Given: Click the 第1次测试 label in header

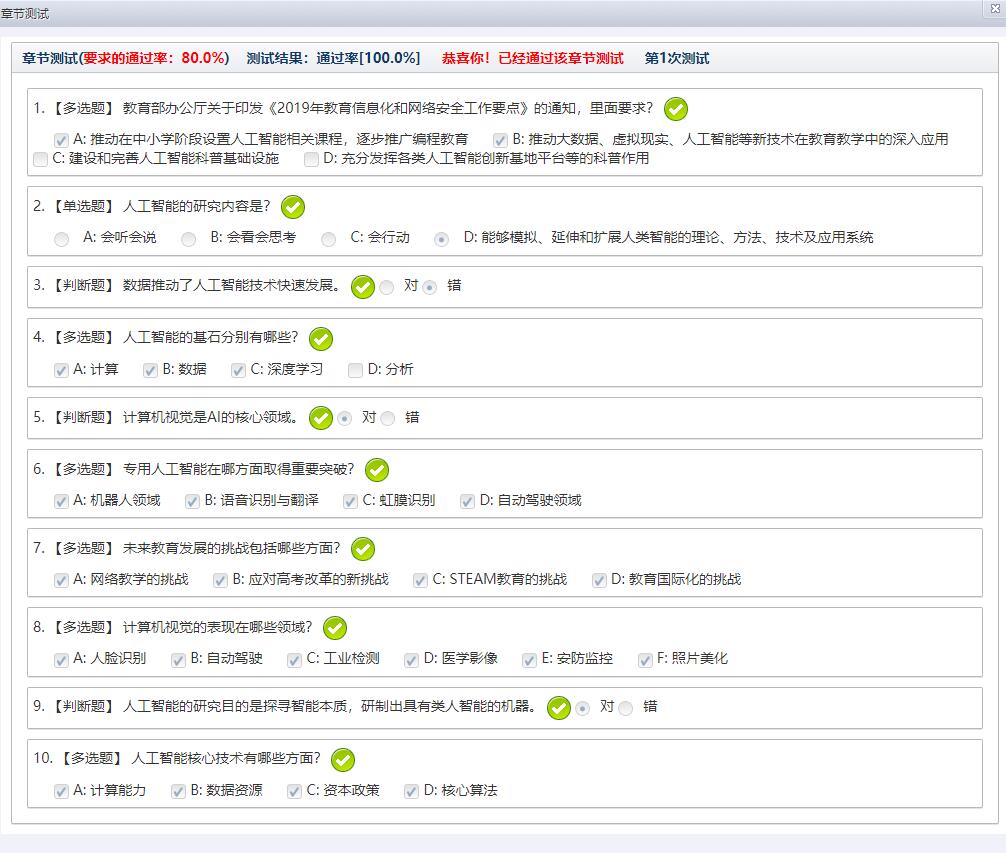Looking at the screenshot, I should (x=677, y=58).
